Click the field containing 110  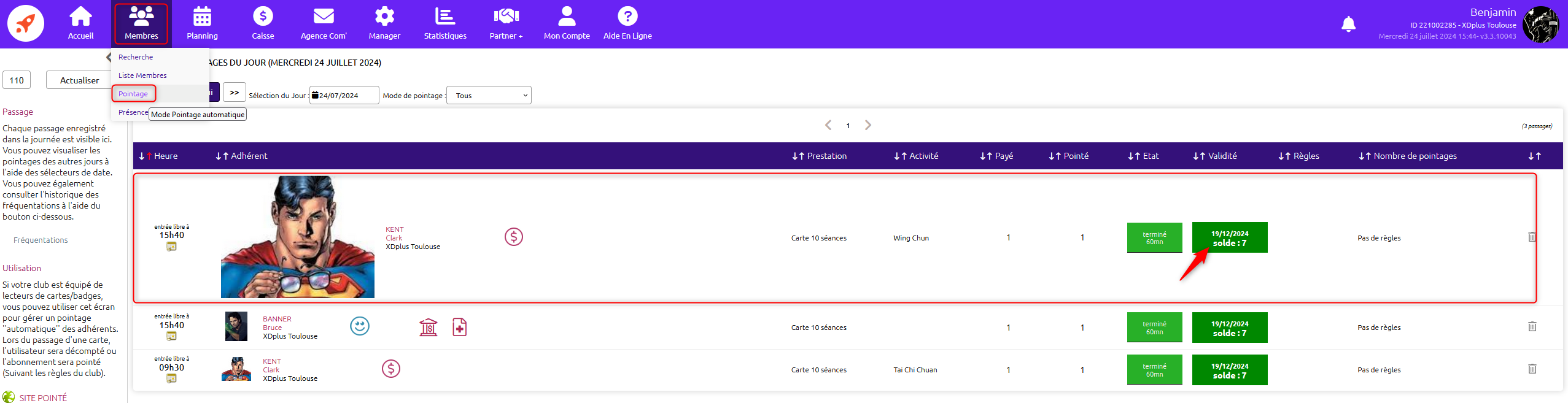pos(17,80)
